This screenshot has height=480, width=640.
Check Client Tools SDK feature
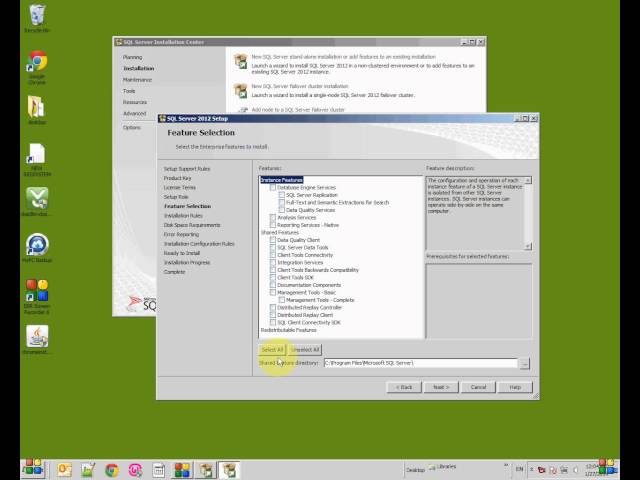[x=273, y=278]
